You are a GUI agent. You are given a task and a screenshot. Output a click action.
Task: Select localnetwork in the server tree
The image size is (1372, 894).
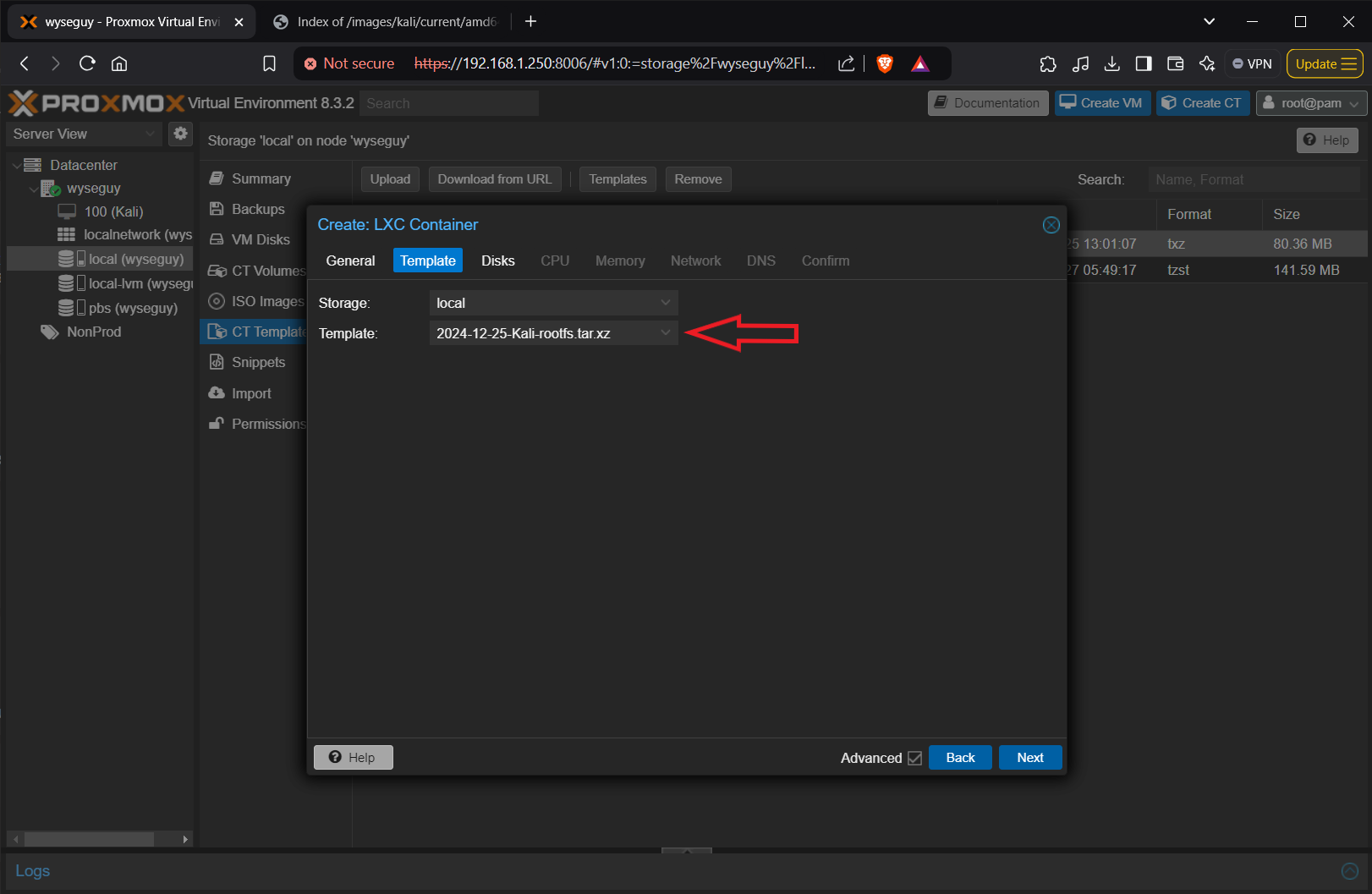click(124, 234)
